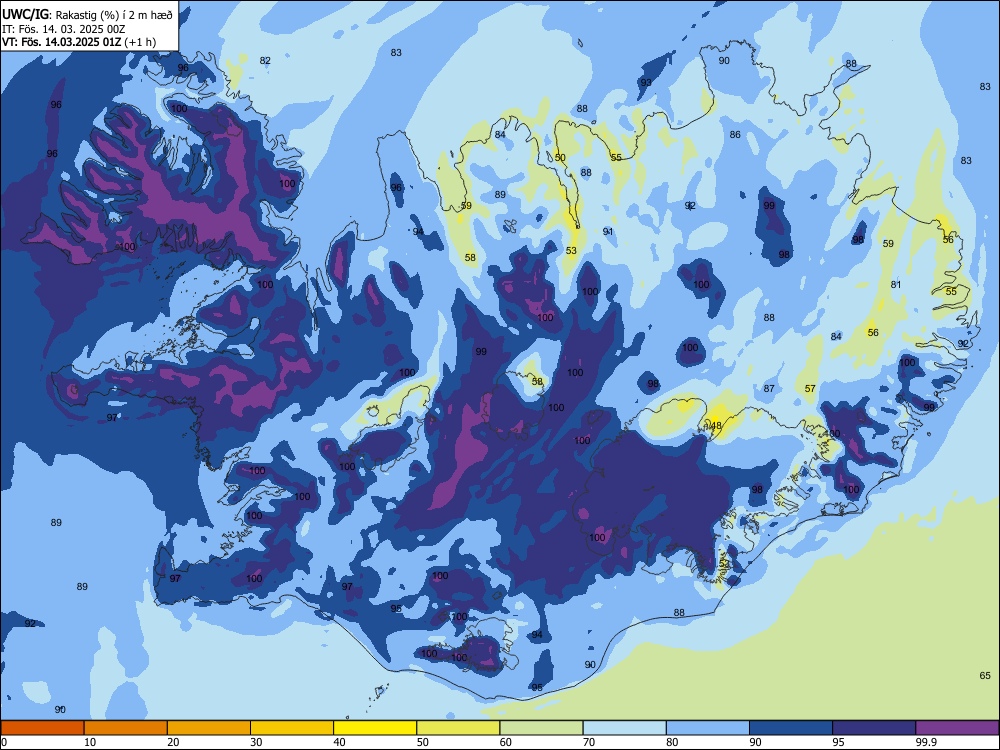Screen dimensions: 1000x750
Task: Click the 'VT: Fös. 14.03.2025 01Z (+1 h)' line
Action: pos(79,42)
